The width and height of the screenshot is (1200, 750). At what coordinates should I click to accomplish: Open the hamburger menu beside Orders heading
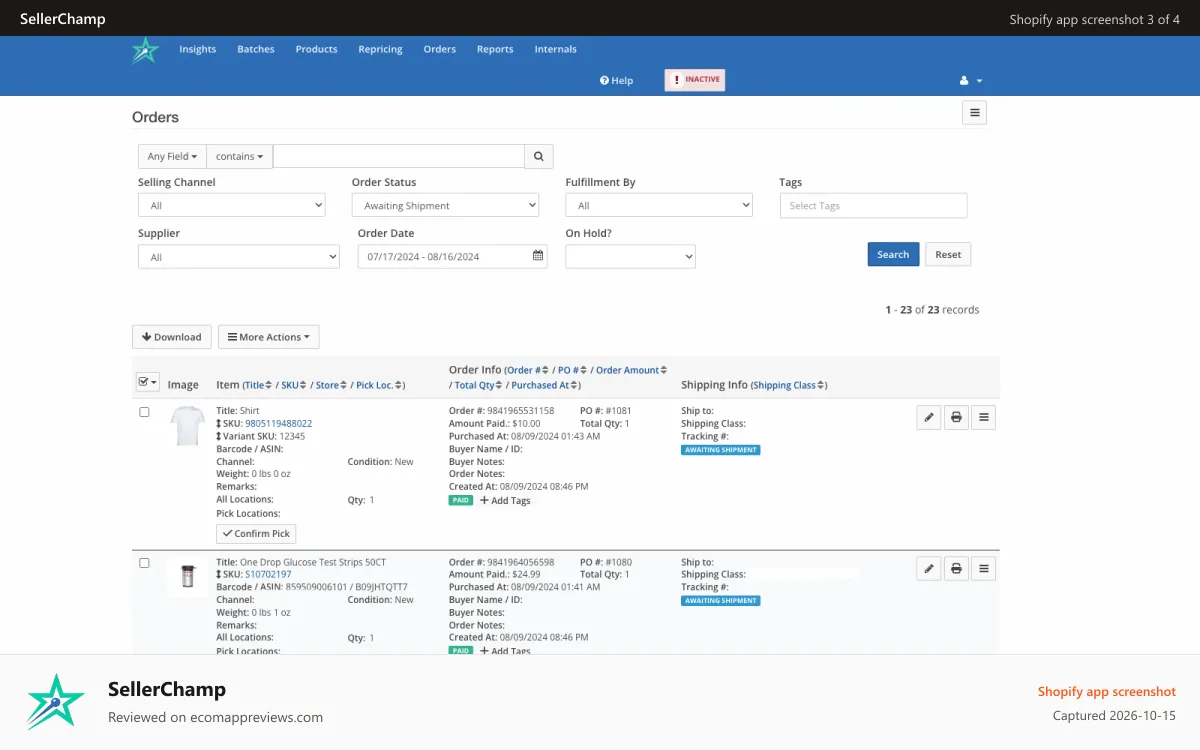975,112
